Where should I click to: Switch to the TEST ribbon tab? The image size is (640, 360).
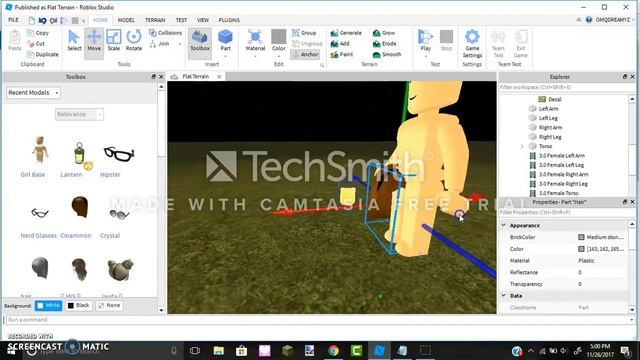pos(181,20)
